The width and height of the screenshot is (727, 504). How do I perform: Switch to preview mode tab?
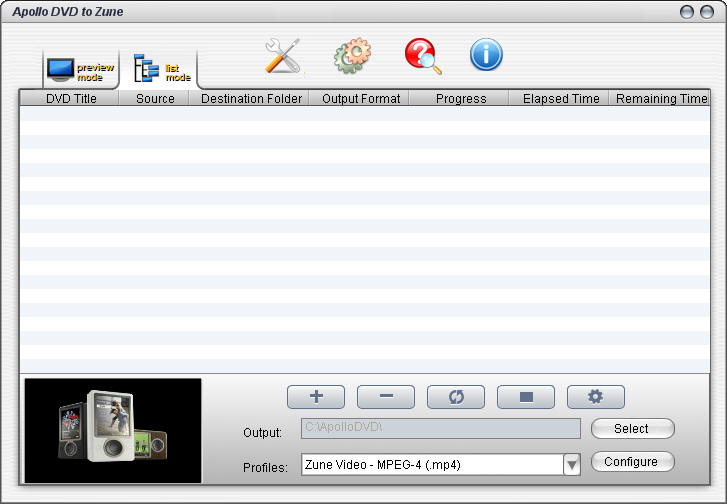[x=81, y=69]
